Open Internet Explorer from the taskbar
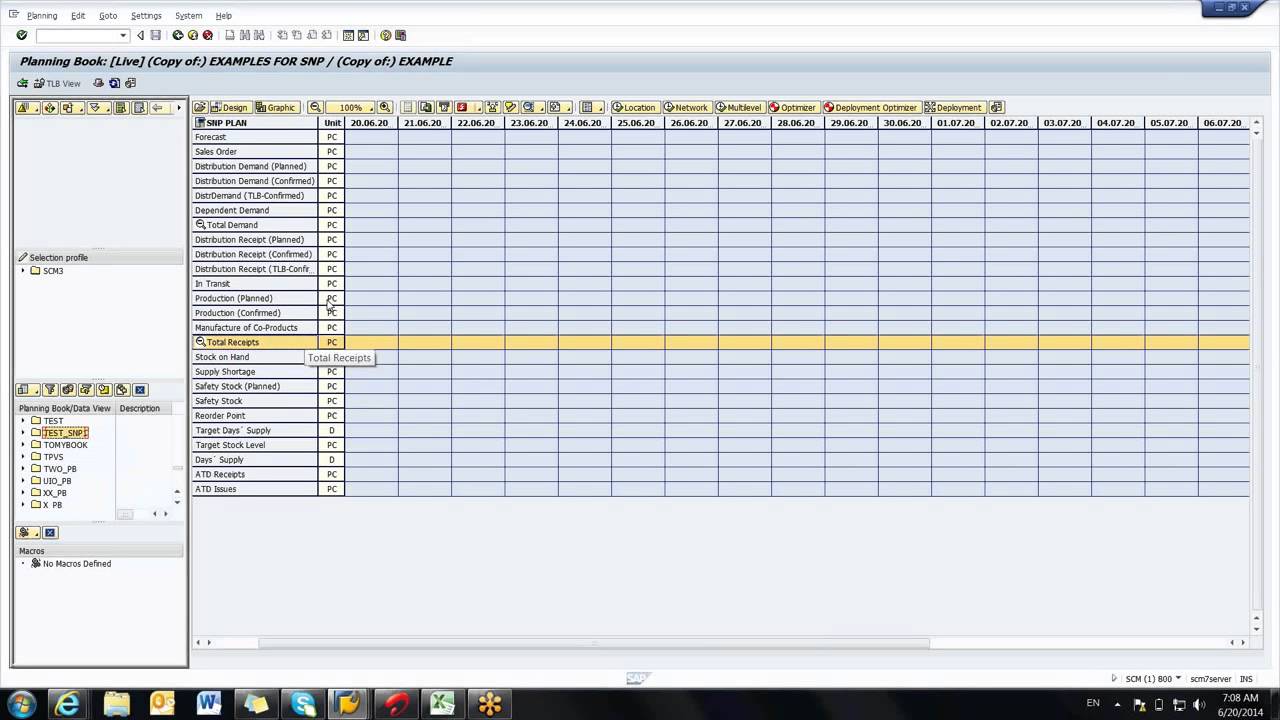Image resolution: width=1280 pixels, height=720 pixels. [x=67, y=704]
